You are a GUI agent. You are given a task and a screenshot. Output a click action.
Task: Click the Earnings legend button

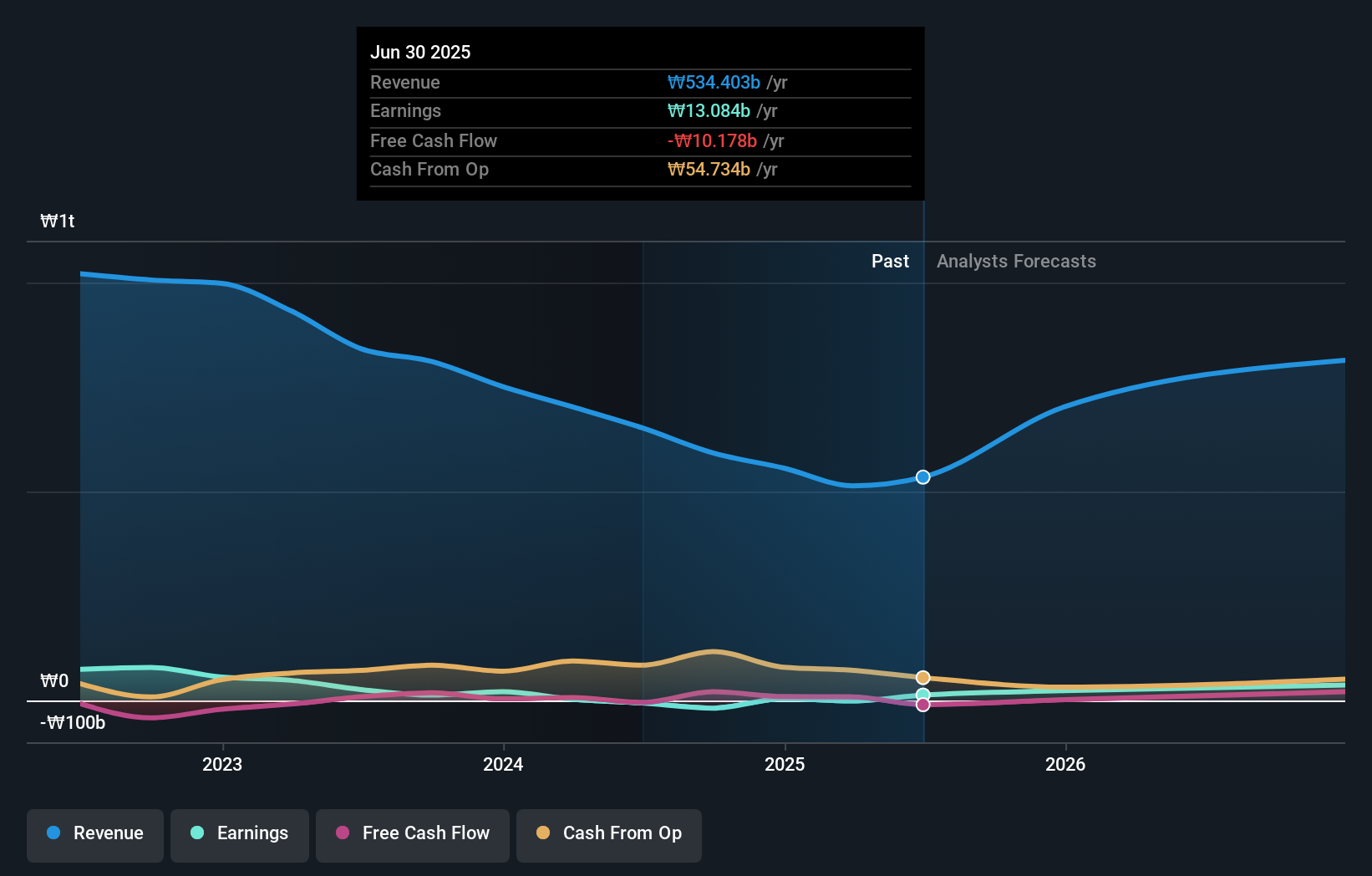point(240,834)
